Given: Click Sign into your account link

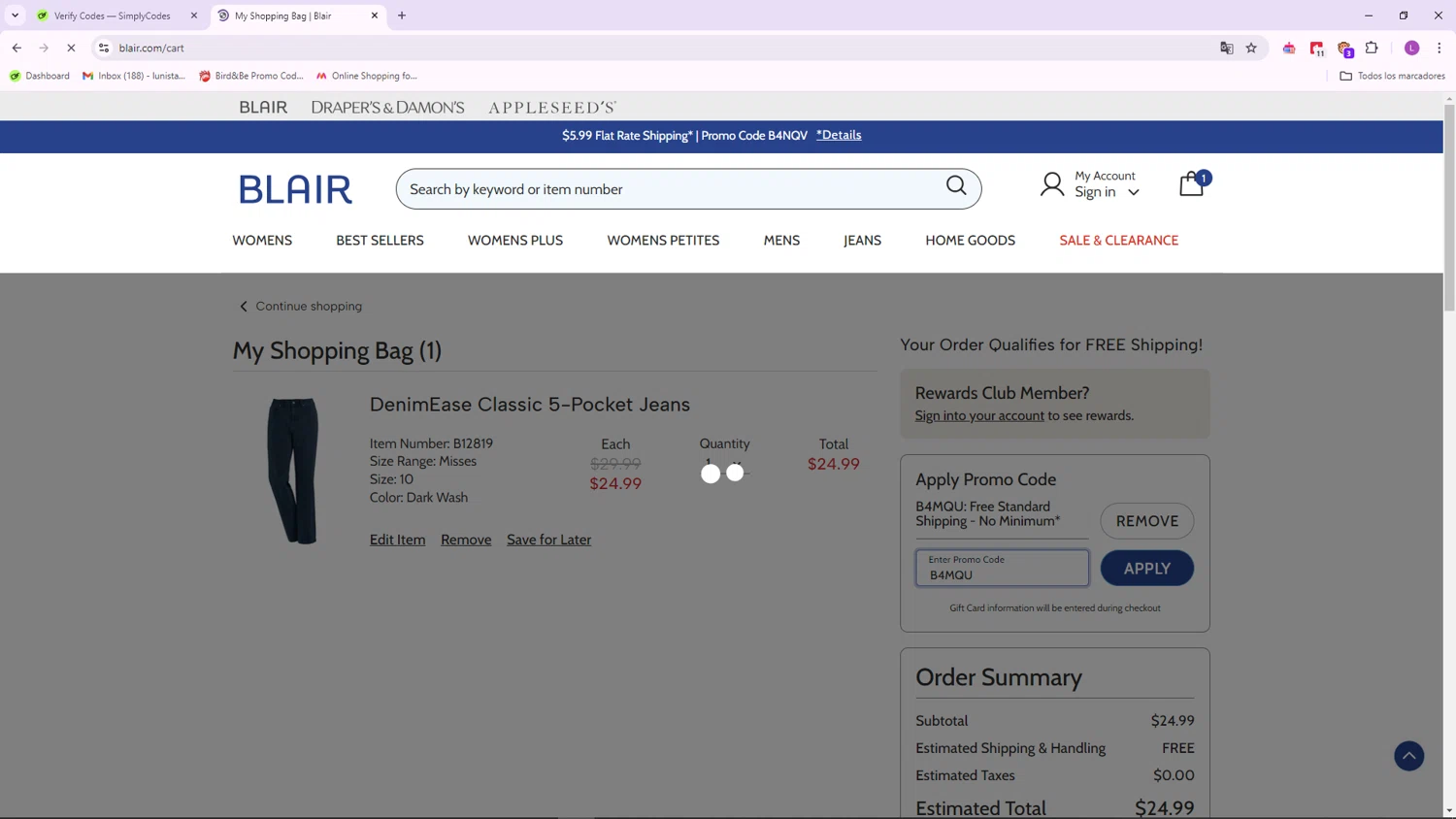Looking at the screenshot, I should (979, 415).
